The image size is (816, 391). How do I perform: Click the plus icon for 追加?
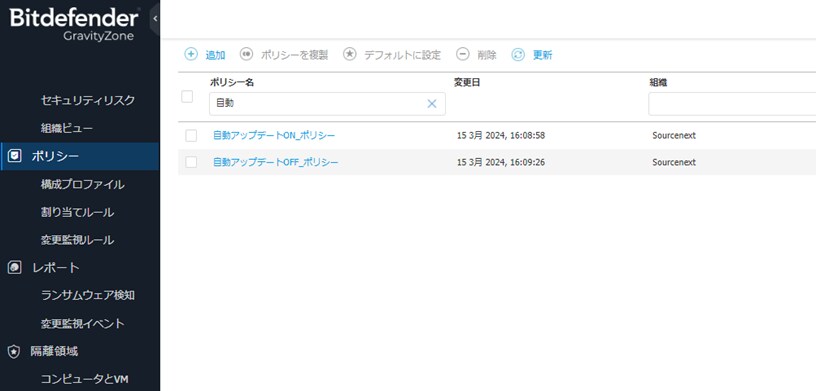pos(191,54)
